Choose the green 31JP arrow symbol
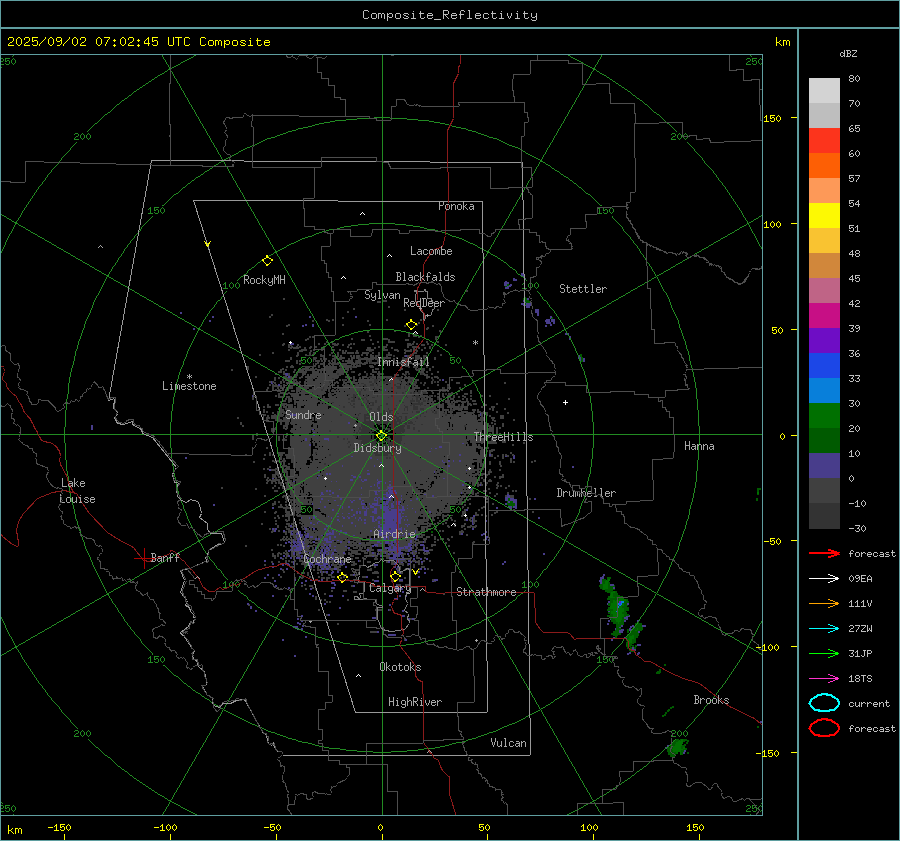 tap(824, 653)
